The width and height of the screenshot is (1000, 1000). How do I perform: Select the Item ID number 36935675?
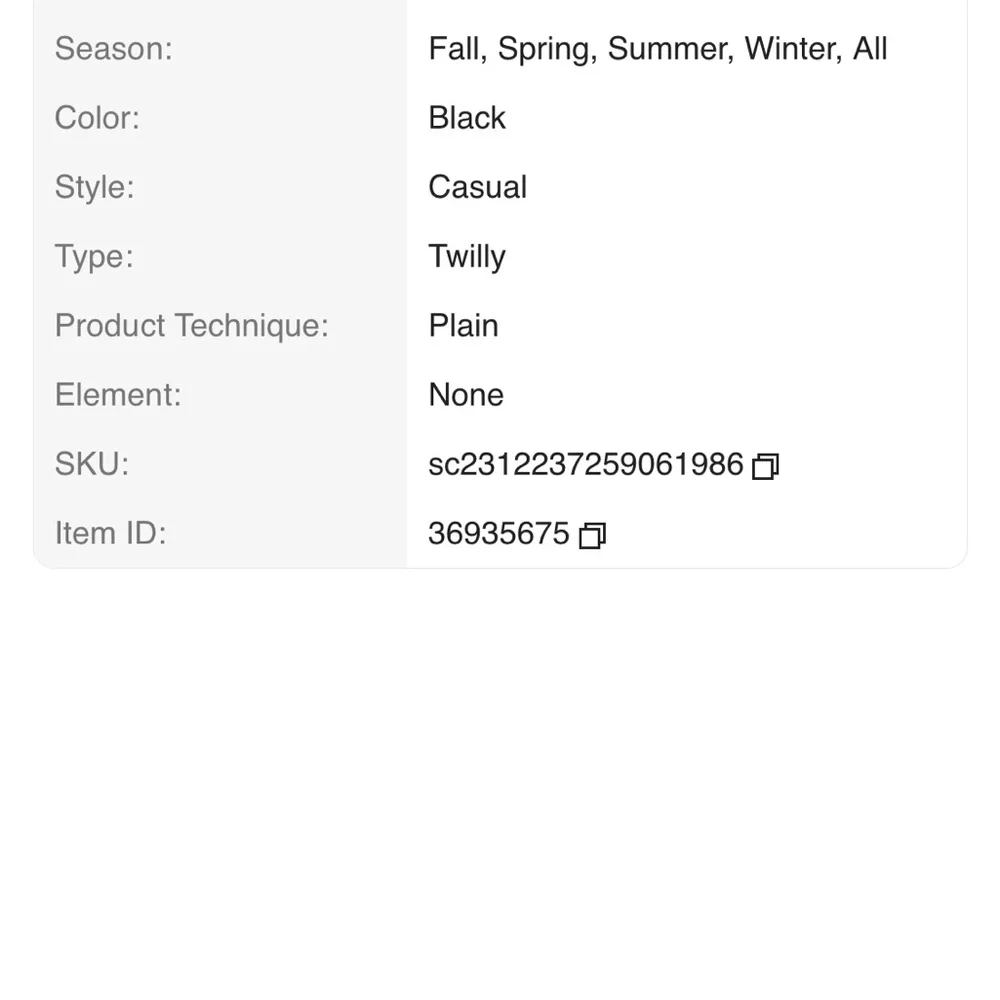tap(499, 533)
